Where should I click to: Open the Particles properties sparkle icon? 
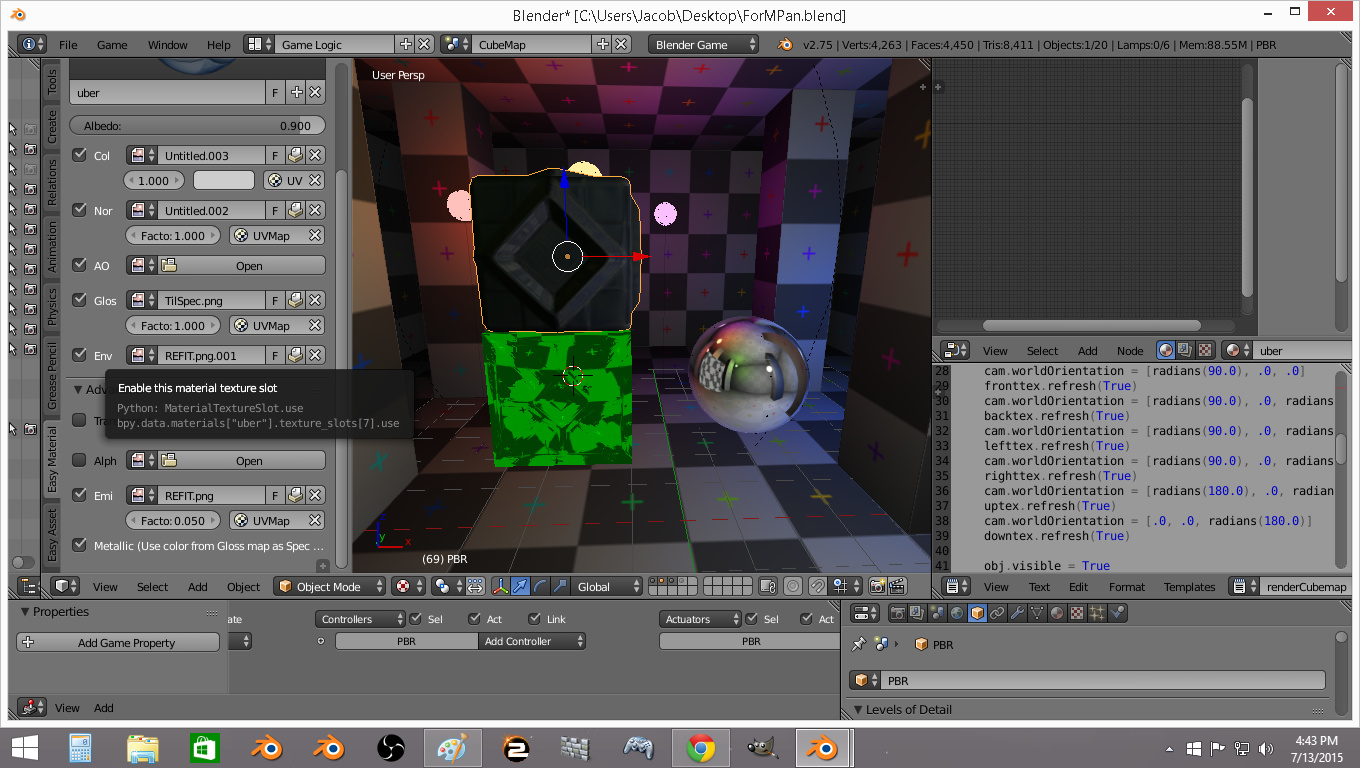click(1097, 613)
